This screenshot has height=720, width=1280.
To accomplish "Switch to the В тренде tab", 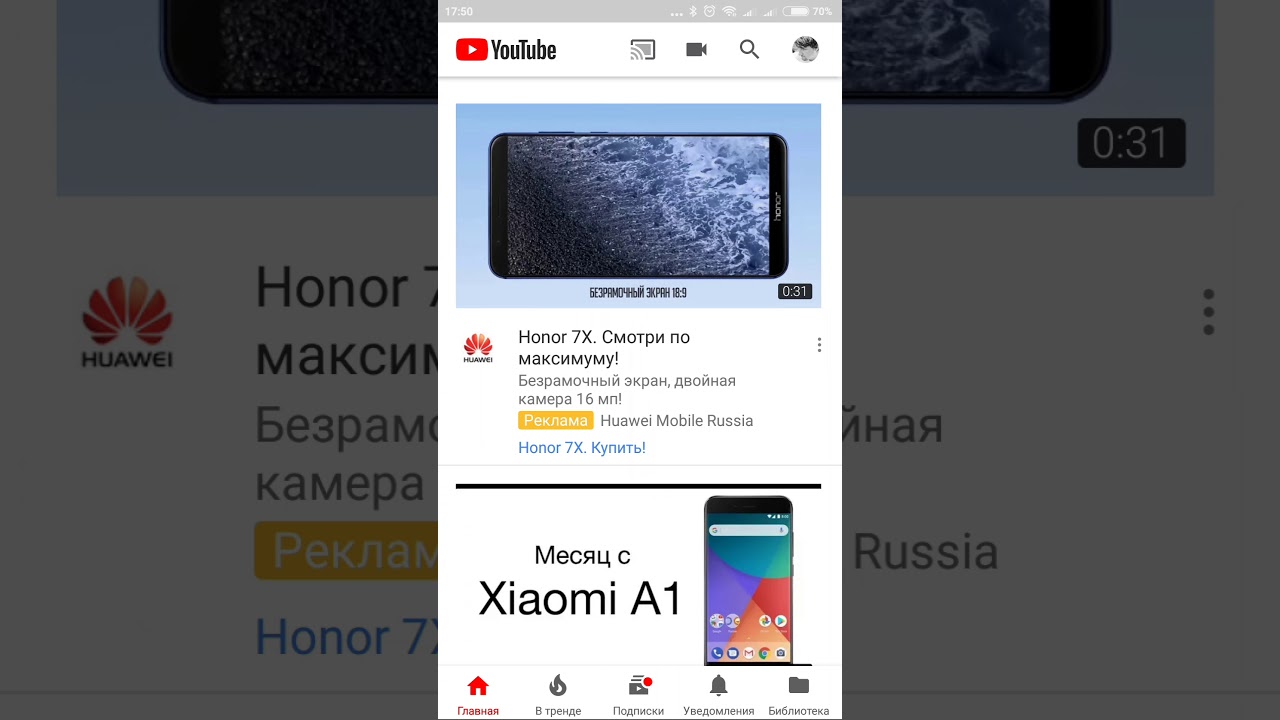I will tap(558, 695).
